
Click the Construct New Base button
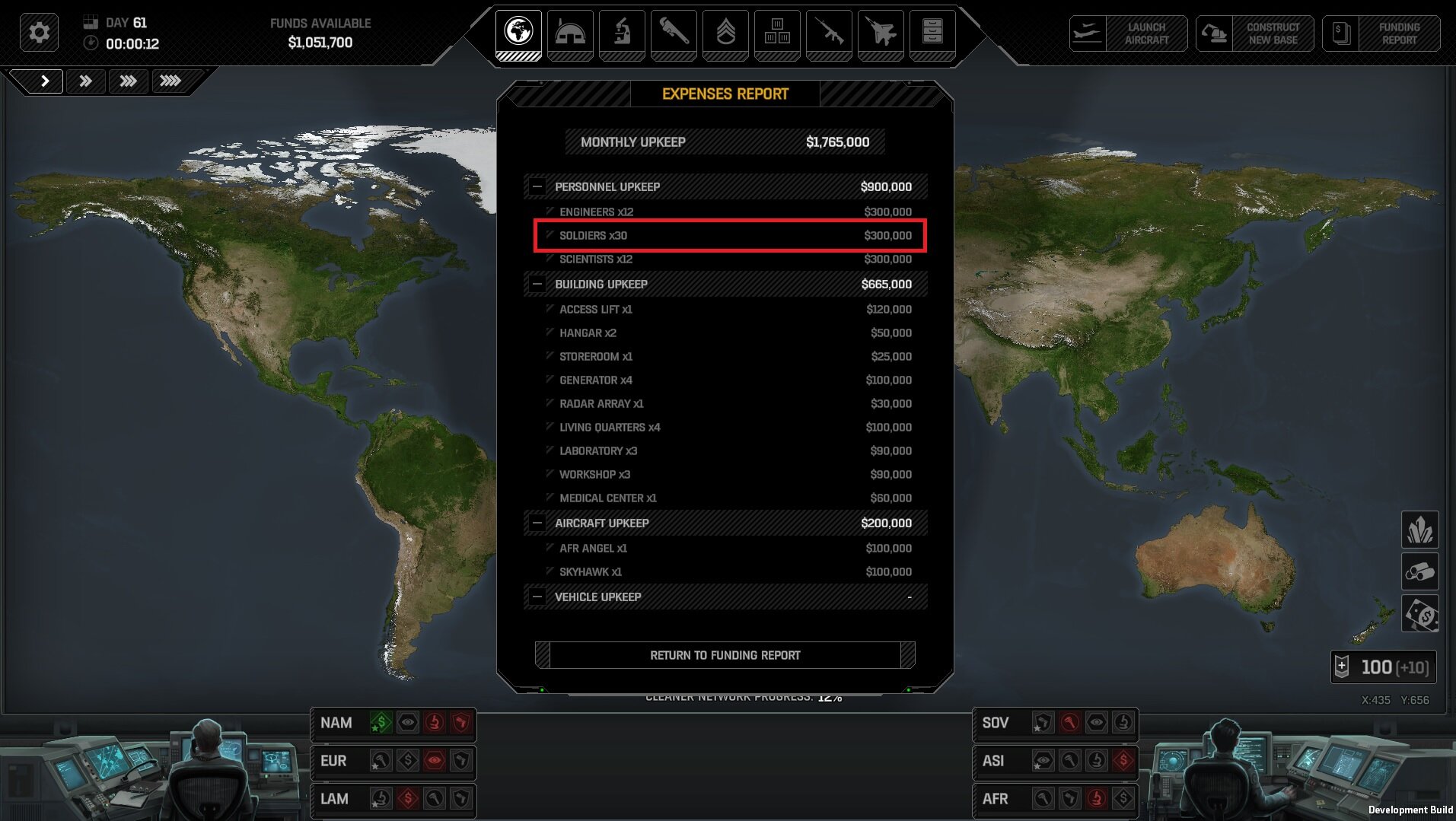point(1254,33)
